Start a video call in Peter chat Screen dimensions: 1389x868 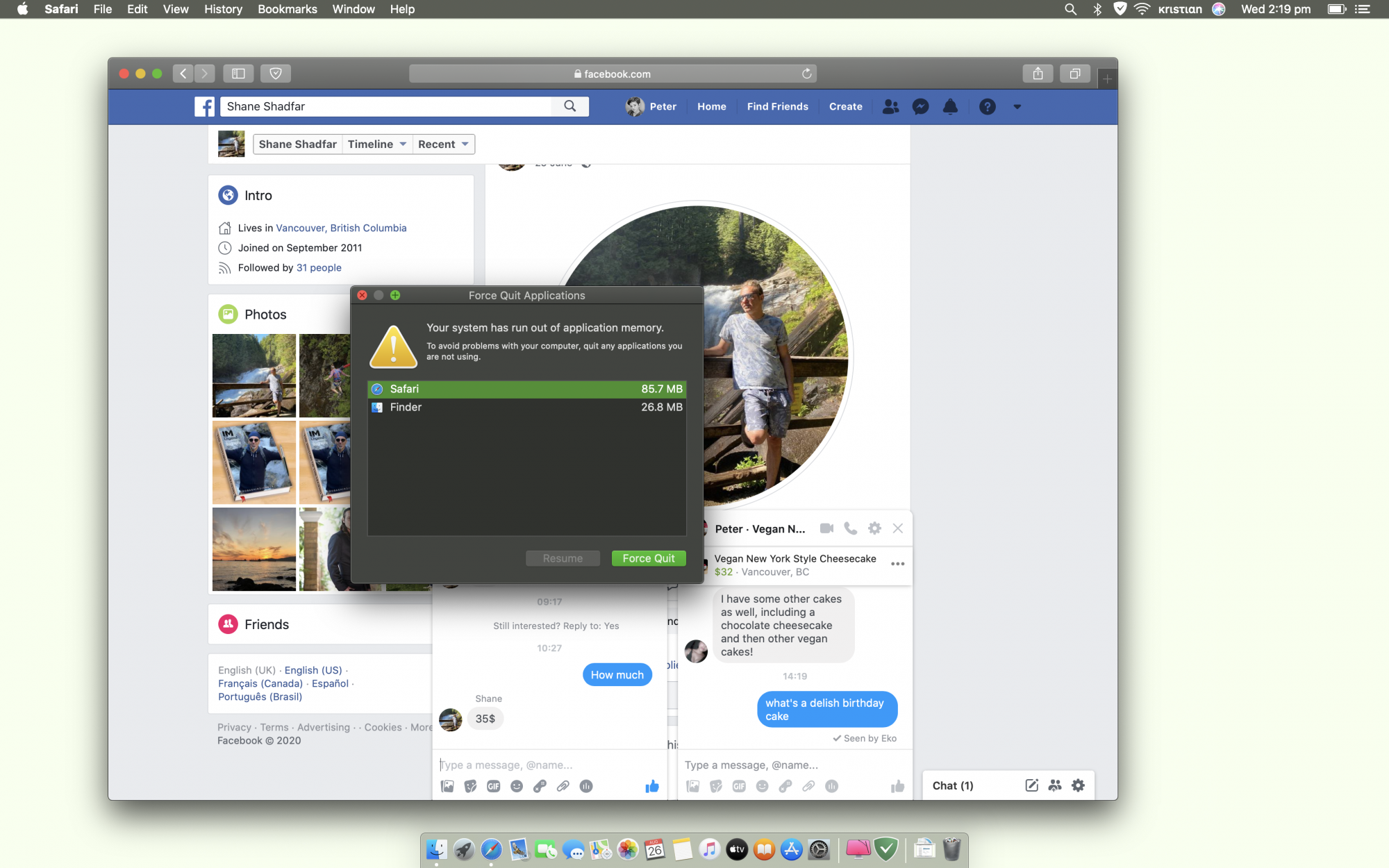(x=826, y=528)
